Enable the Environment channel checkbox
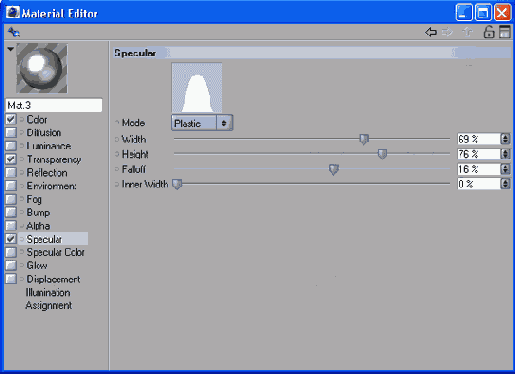Screen dimensions: 515x374 [x=11, y=186]
